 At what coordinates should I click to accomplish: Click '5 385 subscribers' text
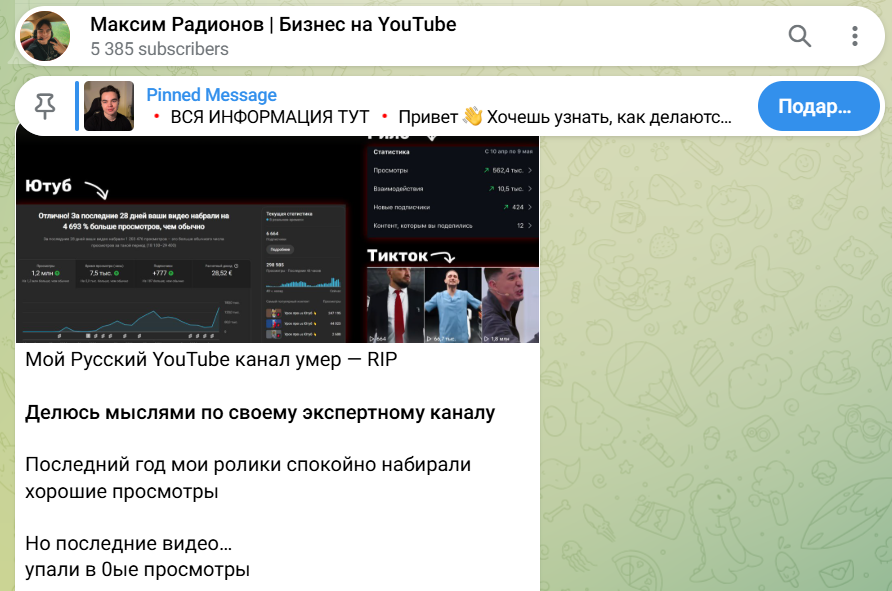(159, 49)
